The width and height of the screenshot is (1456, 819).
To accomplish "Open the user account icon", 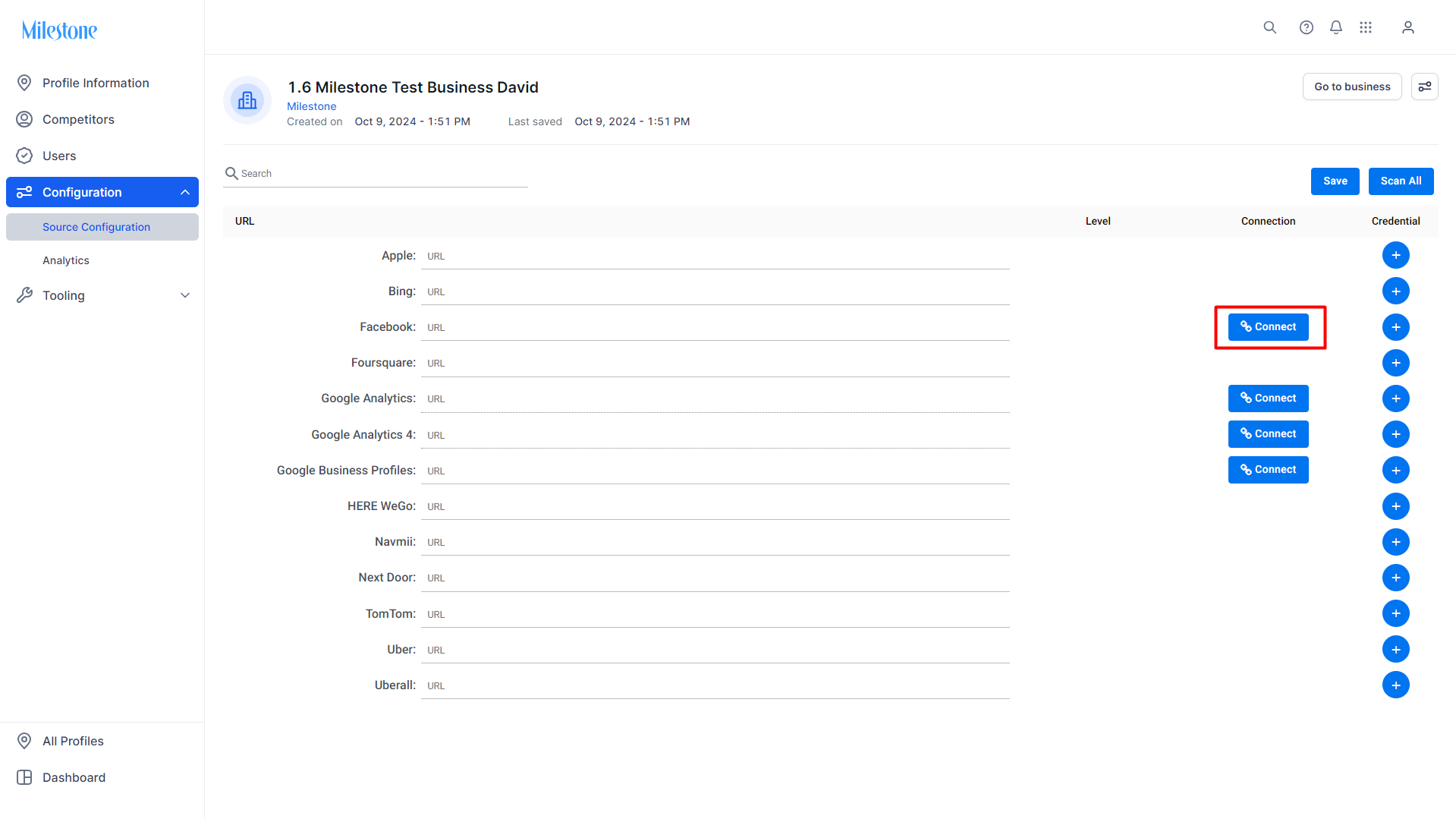I will [1408, 27].
